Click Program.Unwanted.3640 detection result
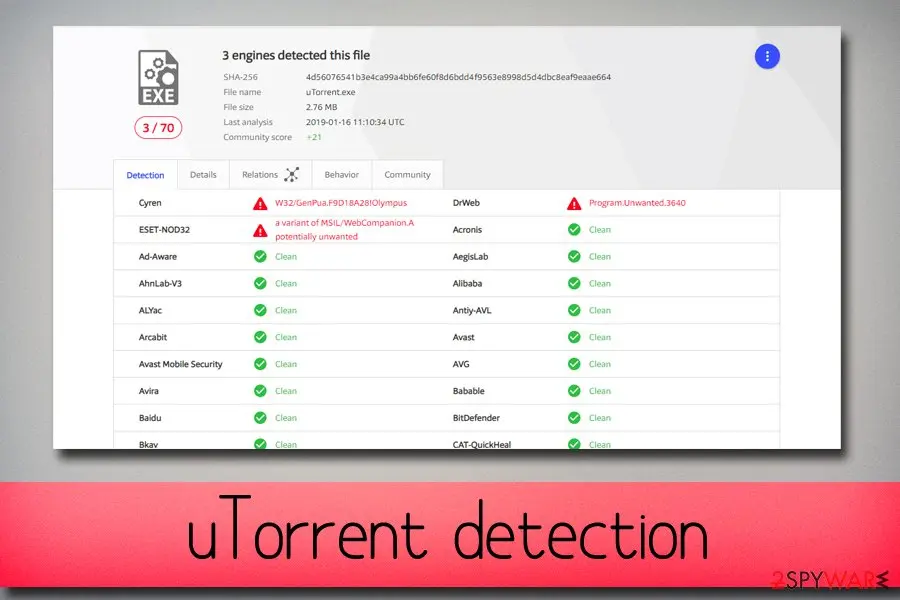The width and height of the screenshot is (900, 600). point(637,203)
